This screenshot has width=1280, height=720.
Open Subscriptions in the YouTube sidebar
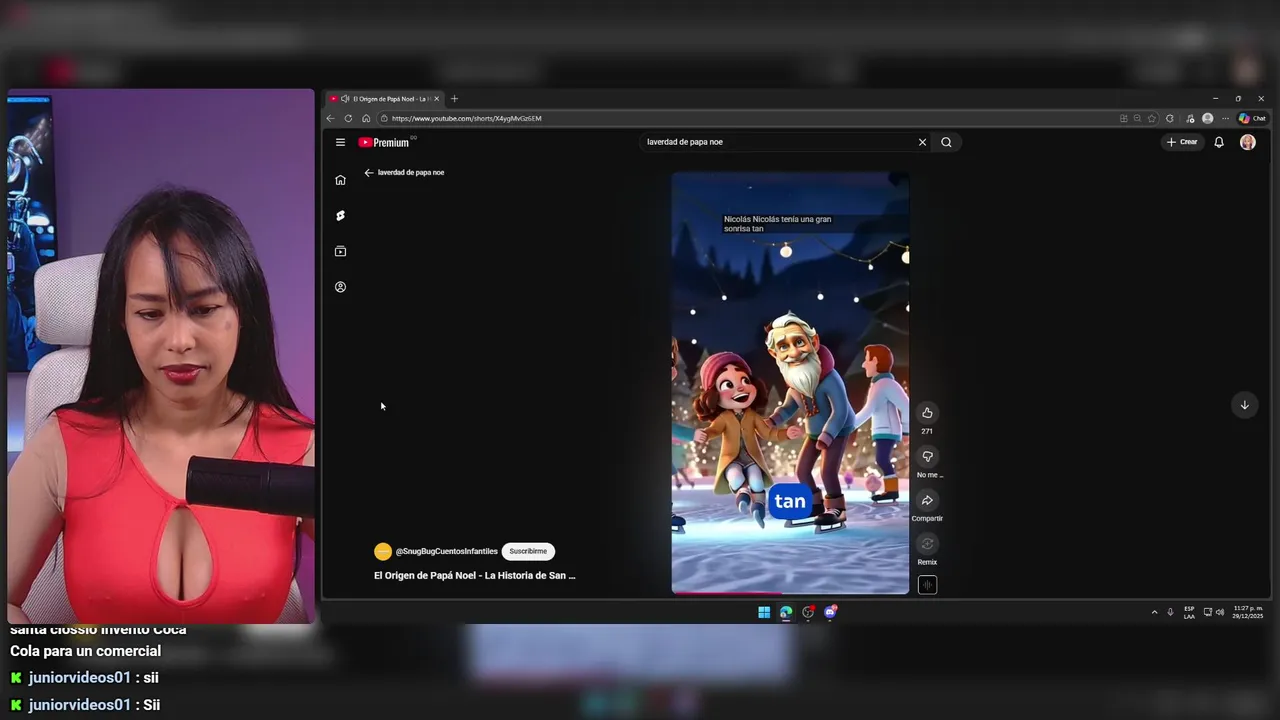pyautogui.click(x=340, y=251)
